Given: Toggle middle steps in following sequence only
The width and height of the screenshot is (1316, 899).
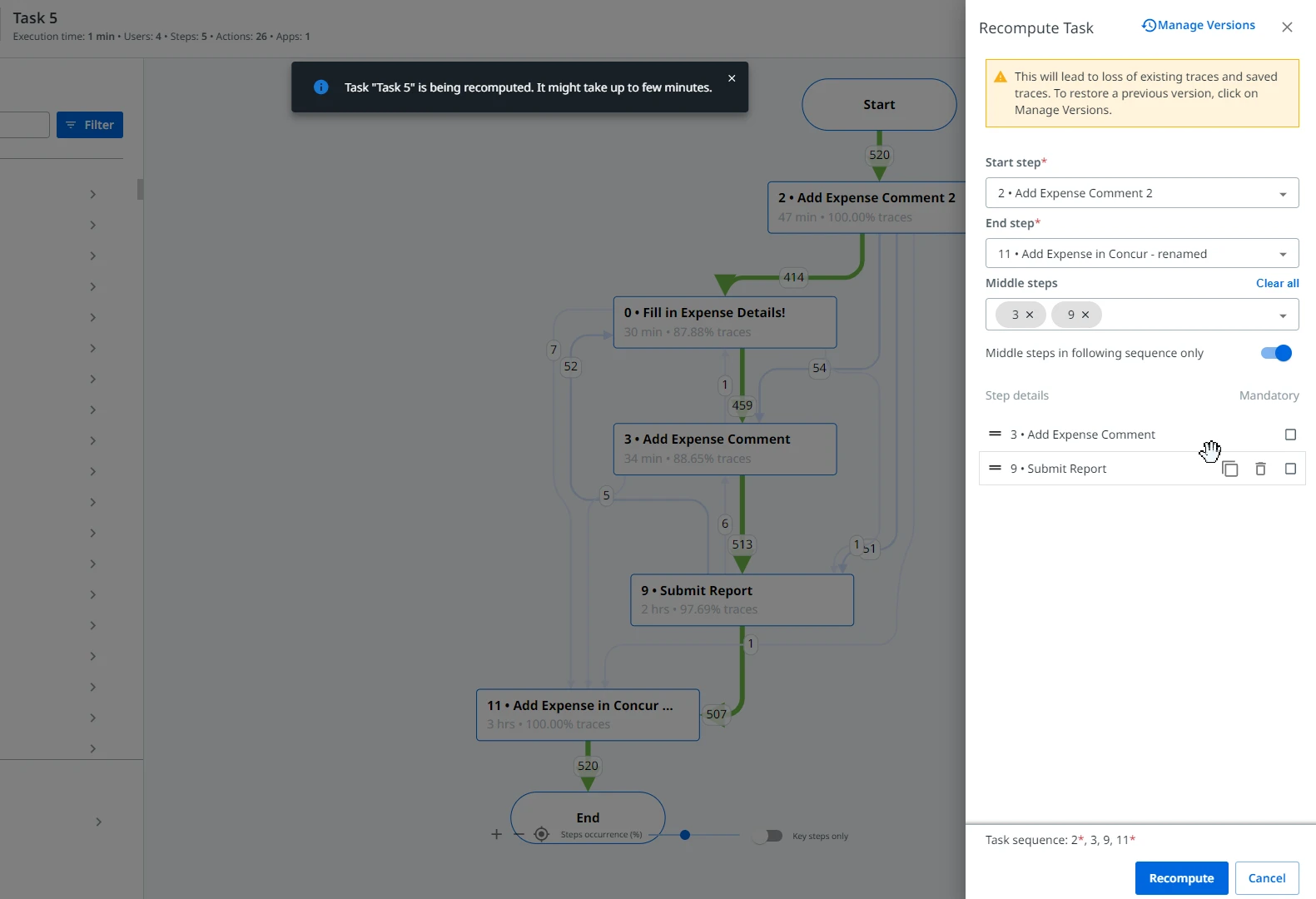Looking at the screenshot, I should coord(1276,353).
